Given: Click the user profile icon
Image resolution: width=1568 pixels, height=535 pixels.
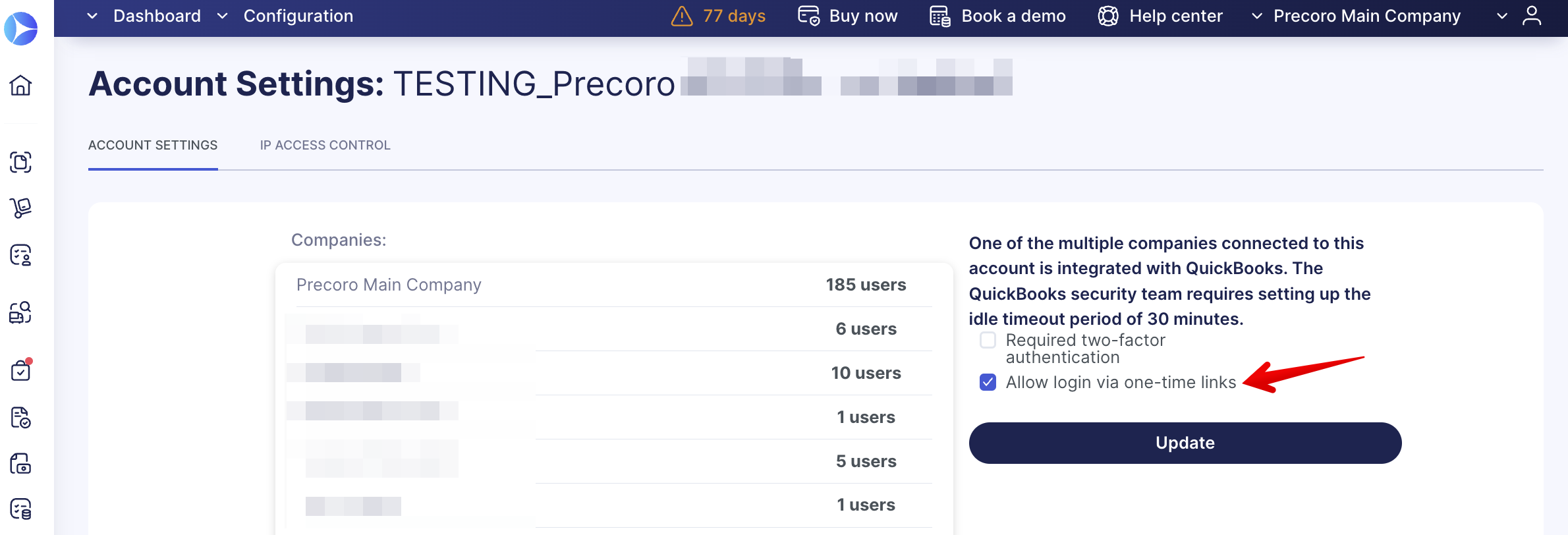Looking at the screenshot, I should click(x=1532, y=16).
